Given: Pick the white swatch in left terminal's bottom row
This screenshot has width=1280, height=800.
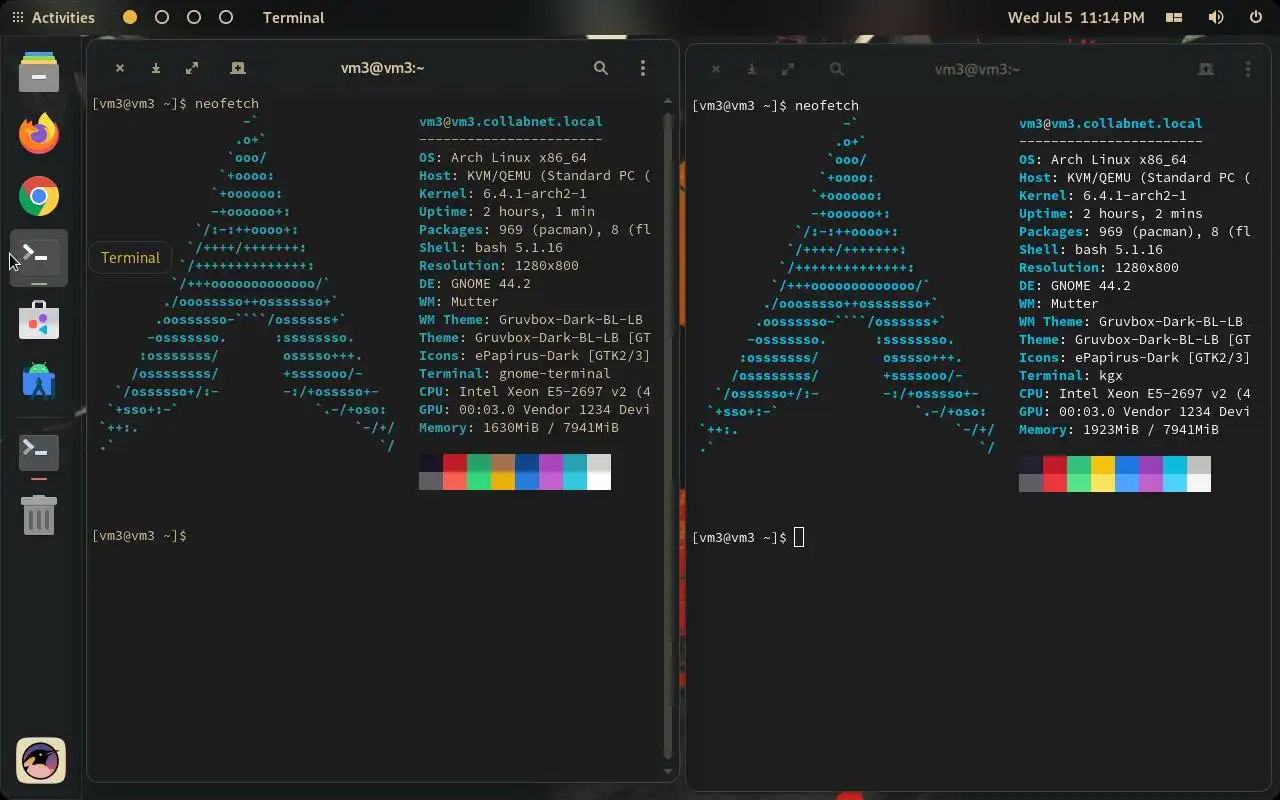Looking at the screenshot, I should coord(599,481).
